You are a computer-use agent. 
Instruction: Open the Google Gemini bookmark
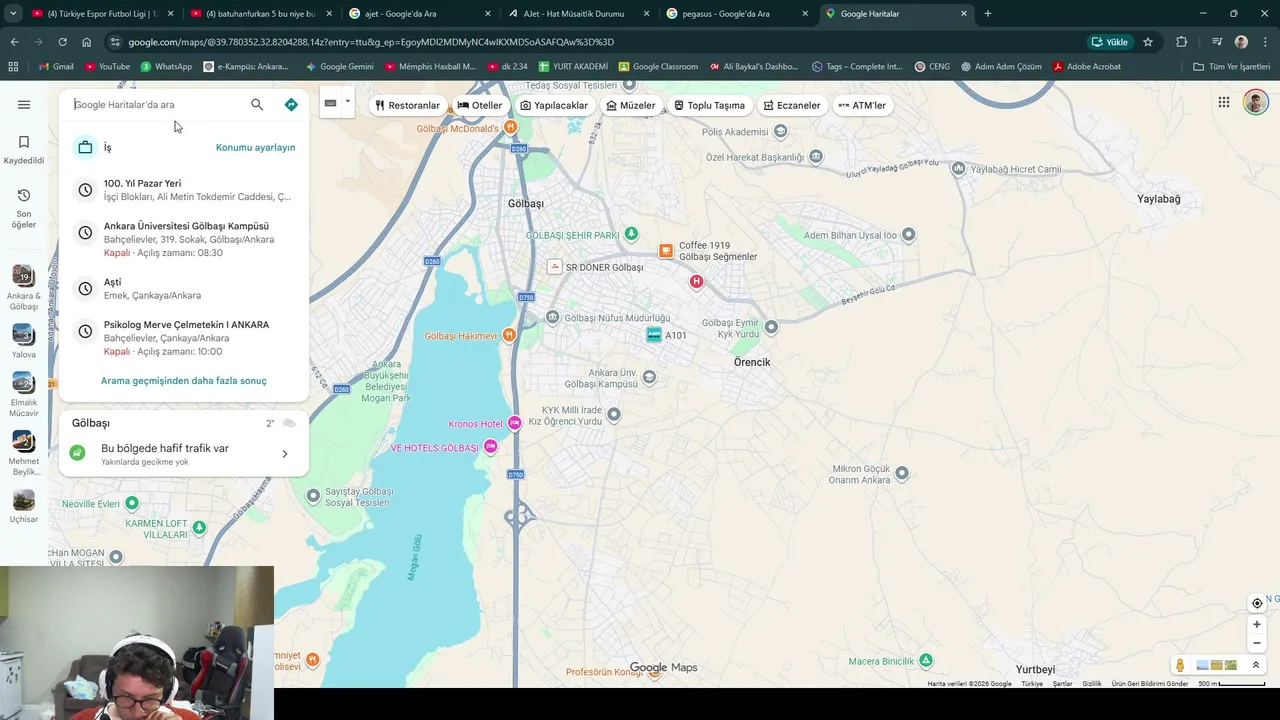(x=340, y=66)
